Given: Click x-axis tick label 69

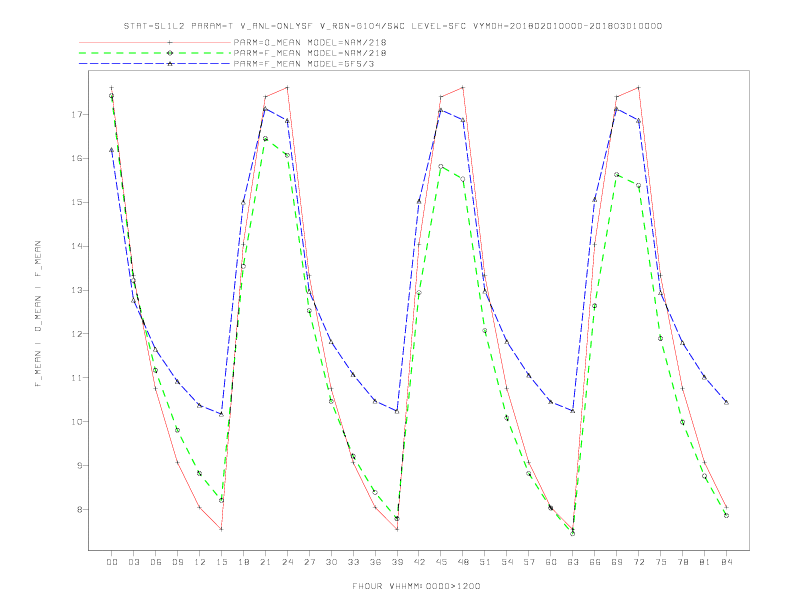Looking at the screenshot, I should [x=617, y=562].
